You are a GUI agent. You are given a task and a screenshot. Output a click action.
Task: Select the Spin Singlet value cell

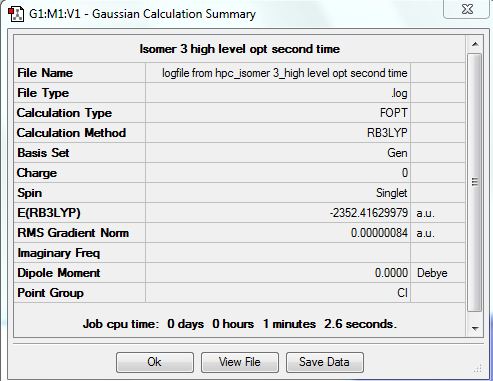tap(278, 193)
